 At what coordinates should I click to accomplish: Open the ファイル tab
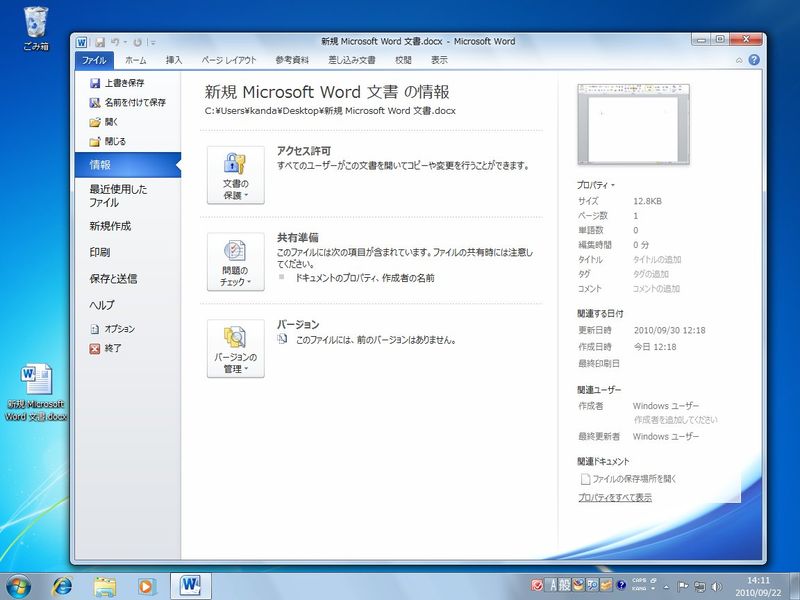pos(94,60)
